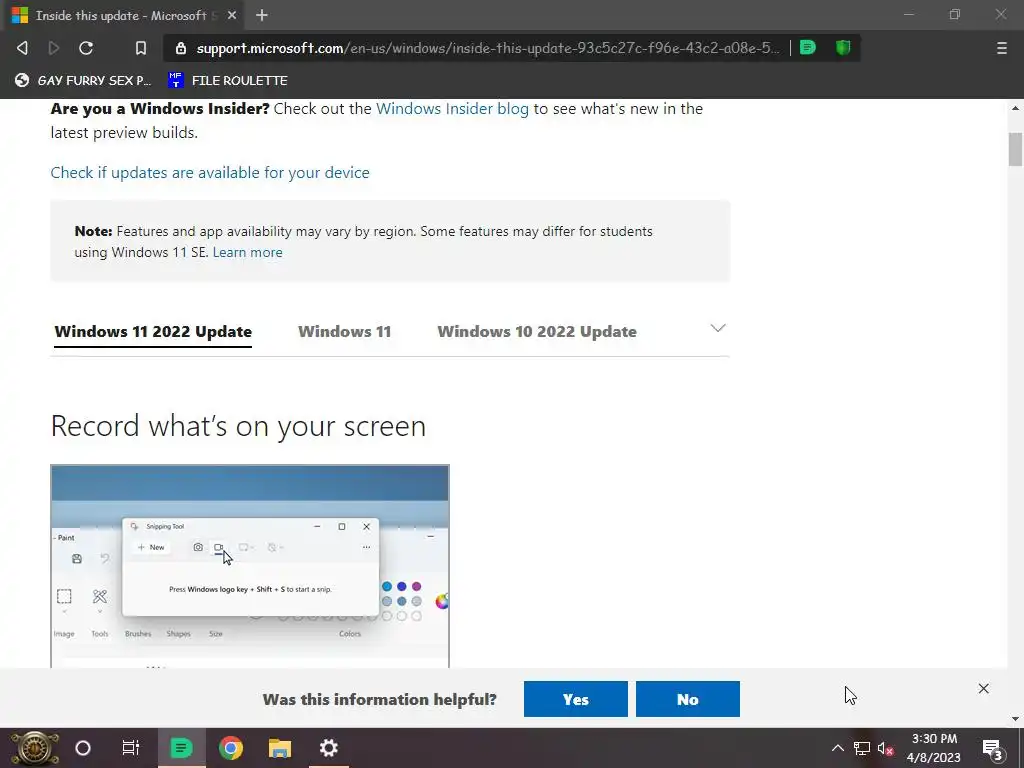Screen dimensions: 1024x768
Task: Follow the Learn more link in the note
Action: click(x=248, y=252)
